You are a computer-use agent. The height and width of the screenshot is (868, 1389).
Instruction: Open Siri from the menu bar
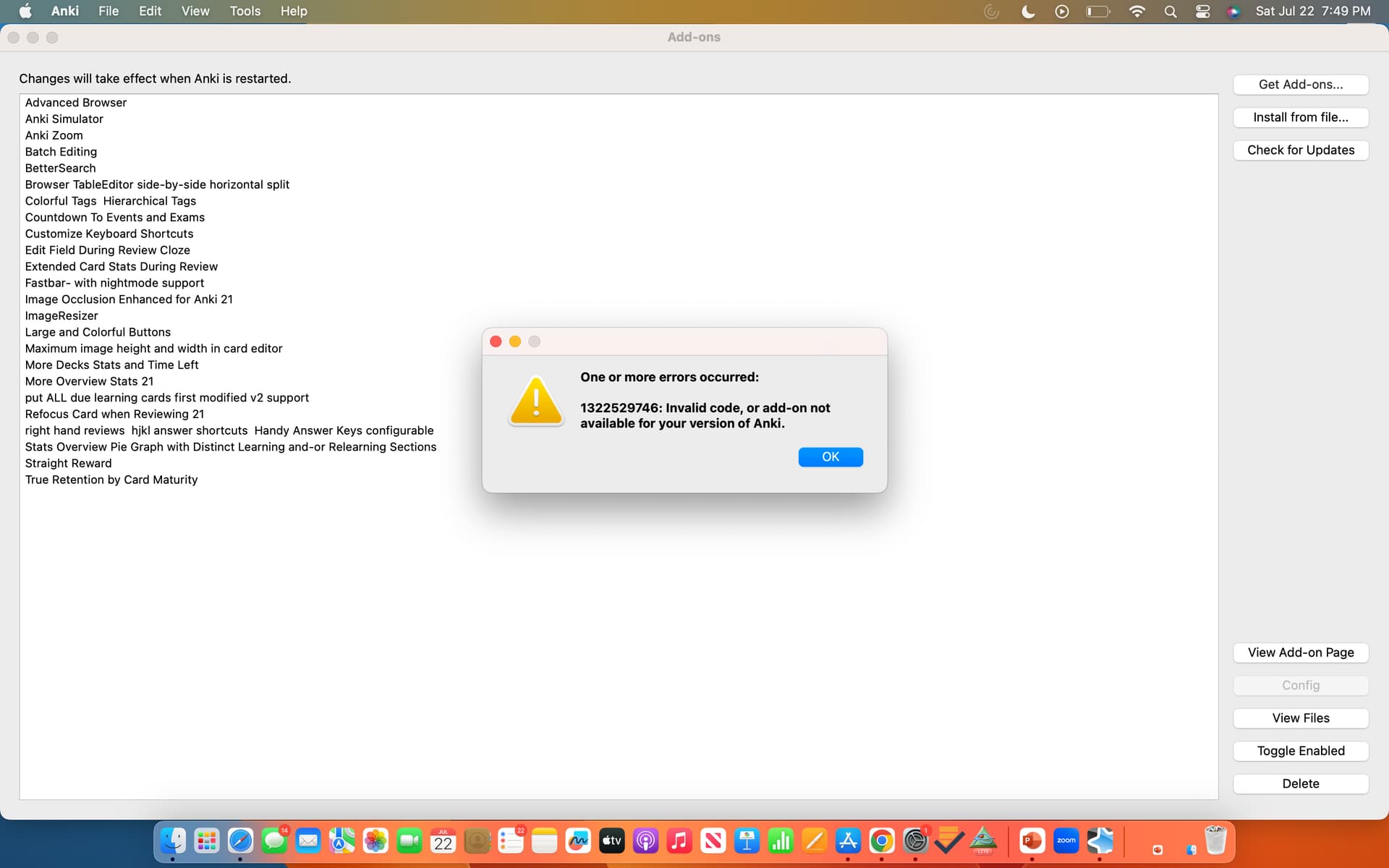pyautogui.click(x=1233, y=11)
